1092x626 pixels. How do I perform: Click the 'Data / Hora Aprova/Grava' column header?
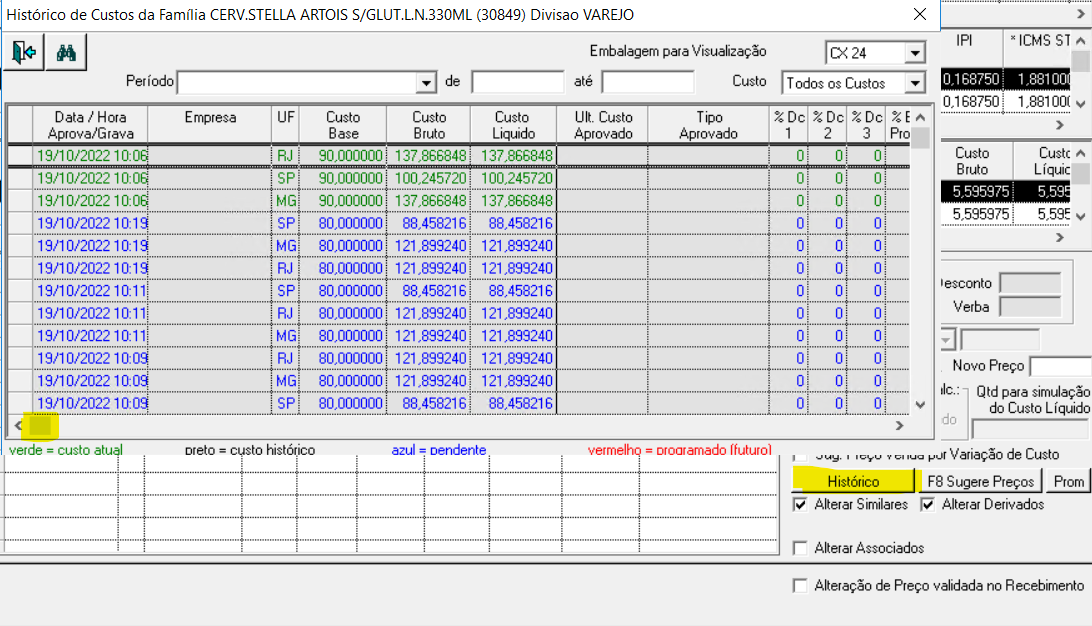pos(91,125)
